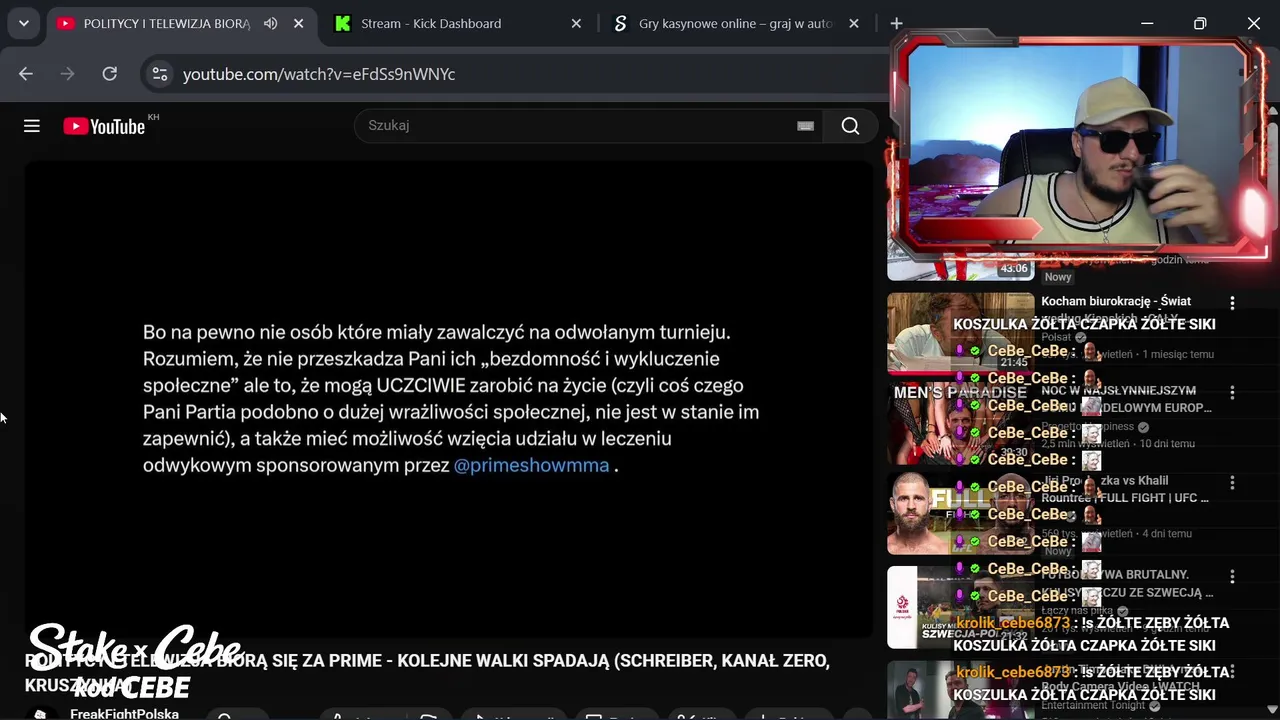This screenshot has height=720, width=1280.
Task: Open the tab search chevron menu
Action: click(23, 23)
